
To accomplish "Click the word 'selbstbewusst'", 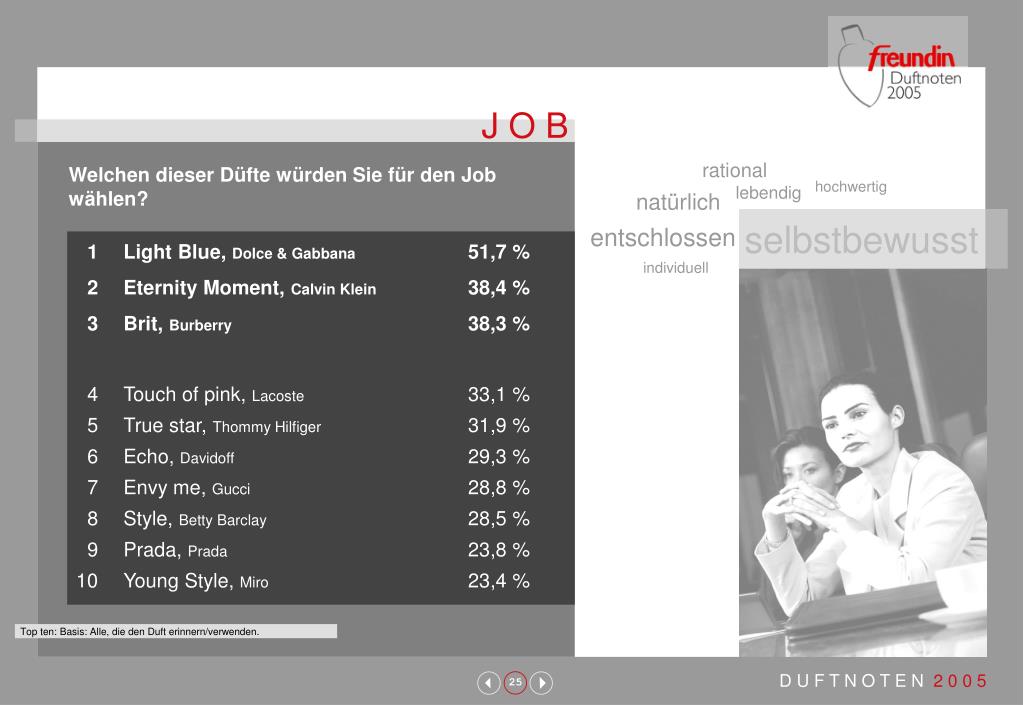I will [x=861, y=240].
